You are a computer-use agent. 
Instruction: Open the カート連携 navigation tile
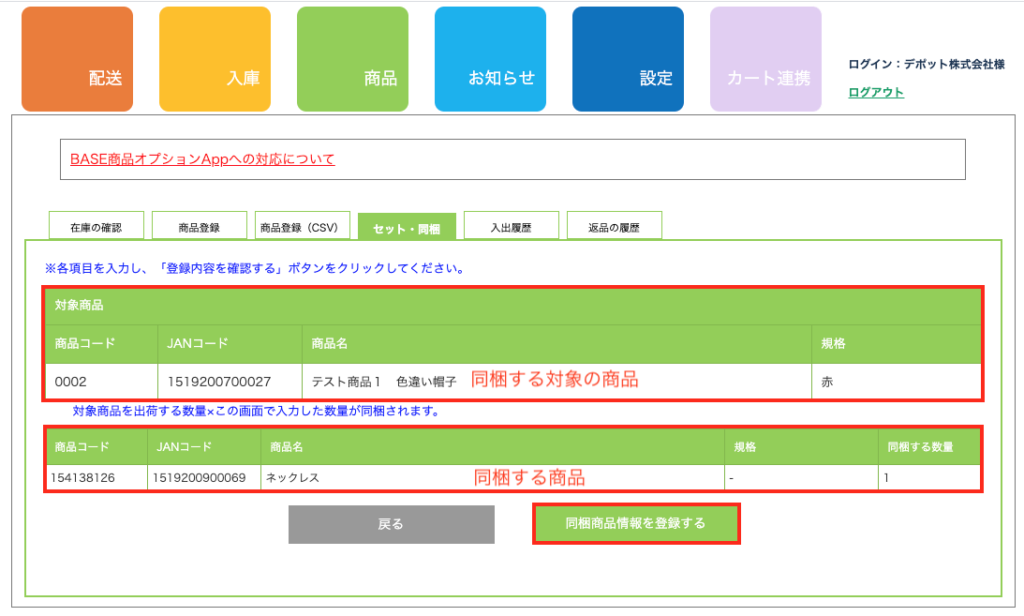point(765,59)
